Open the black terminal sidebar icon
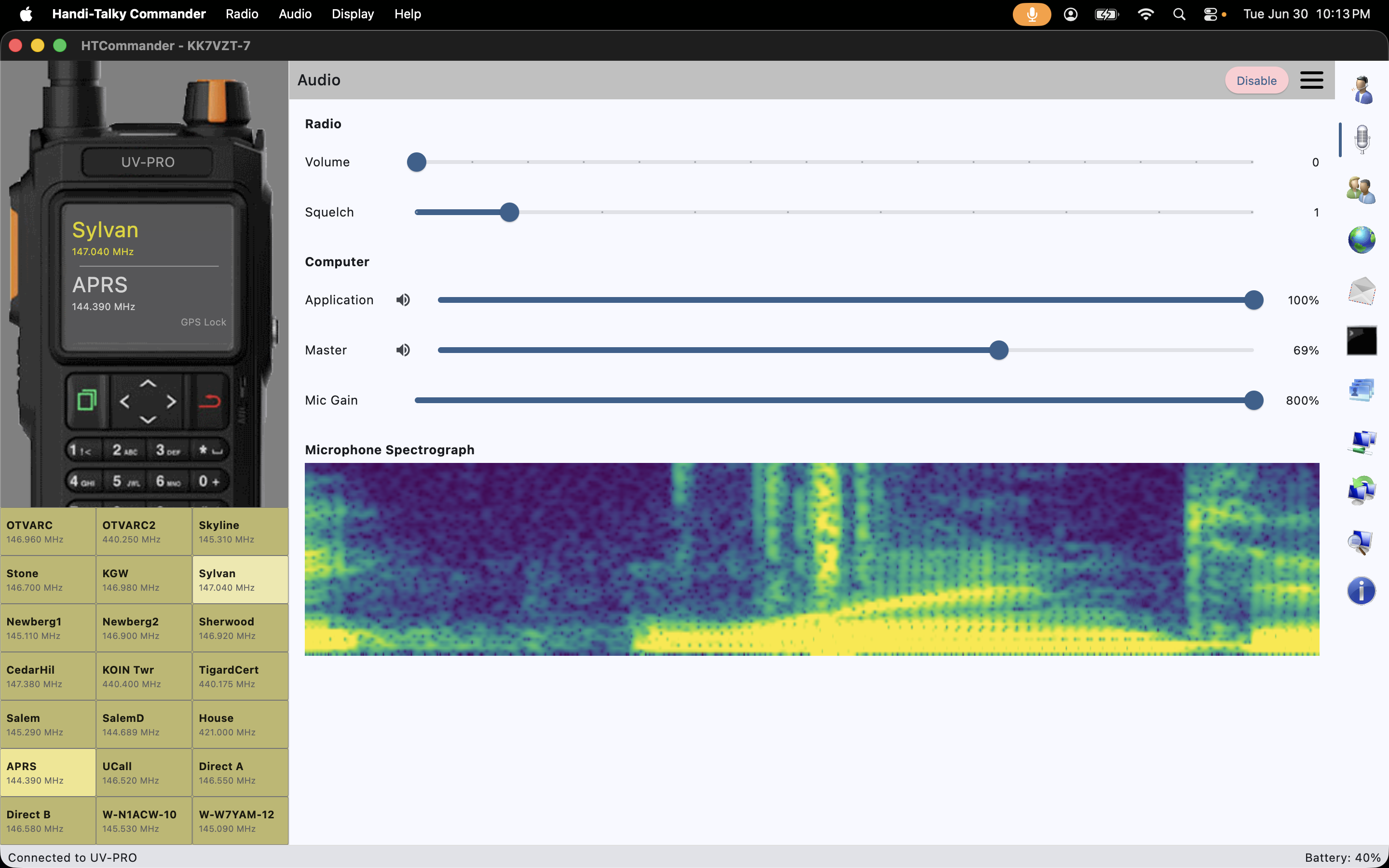Screen dimensions: 1389x868 click(1362, 340)
